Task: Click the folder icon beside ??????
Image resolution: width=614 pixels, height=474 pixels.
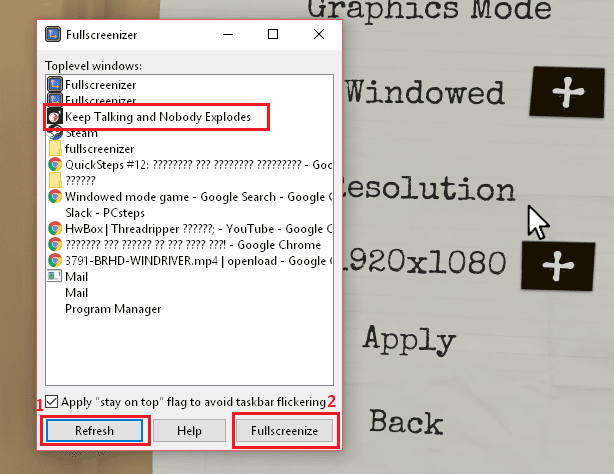Action: [x=55, y=181]
